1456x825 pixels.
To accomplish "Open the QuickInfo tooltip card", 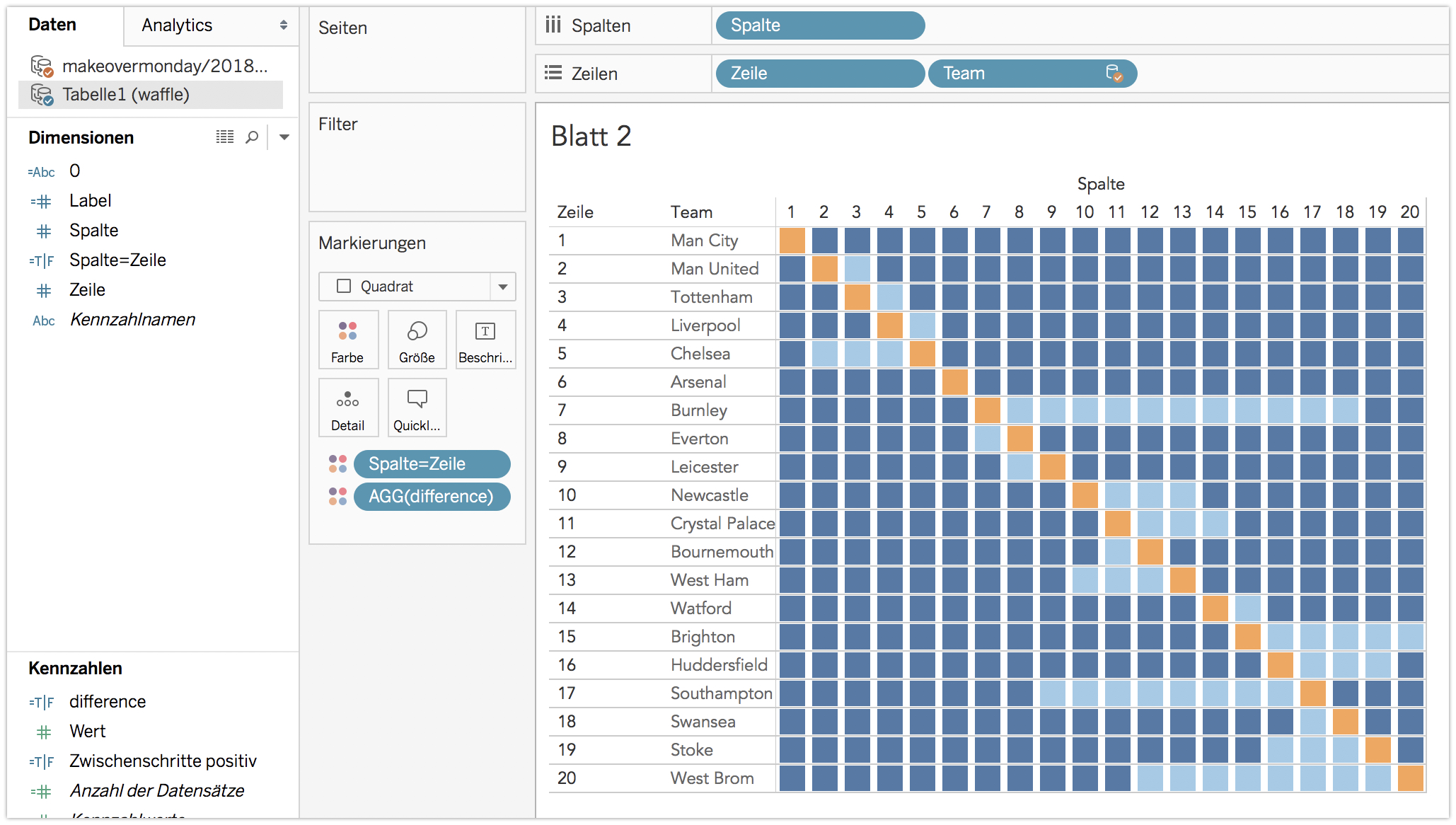I will coord(417,408).
